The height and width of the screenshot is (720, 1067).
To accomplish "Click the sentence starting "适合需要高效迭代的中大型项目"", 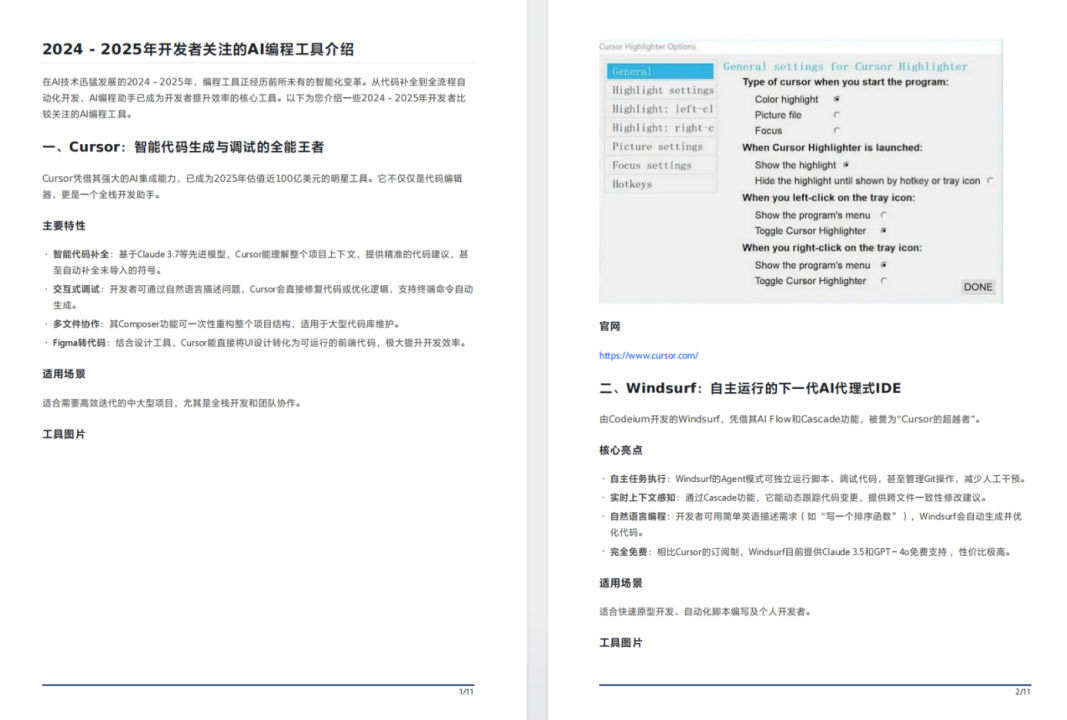I will tap(171, 404).
